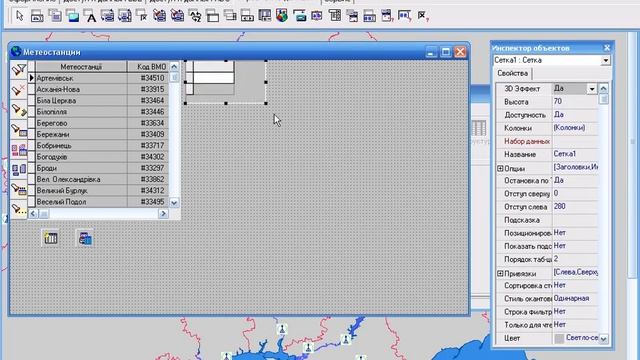
Task: Click the flashlight with green arrow icon
Action: 18,110
